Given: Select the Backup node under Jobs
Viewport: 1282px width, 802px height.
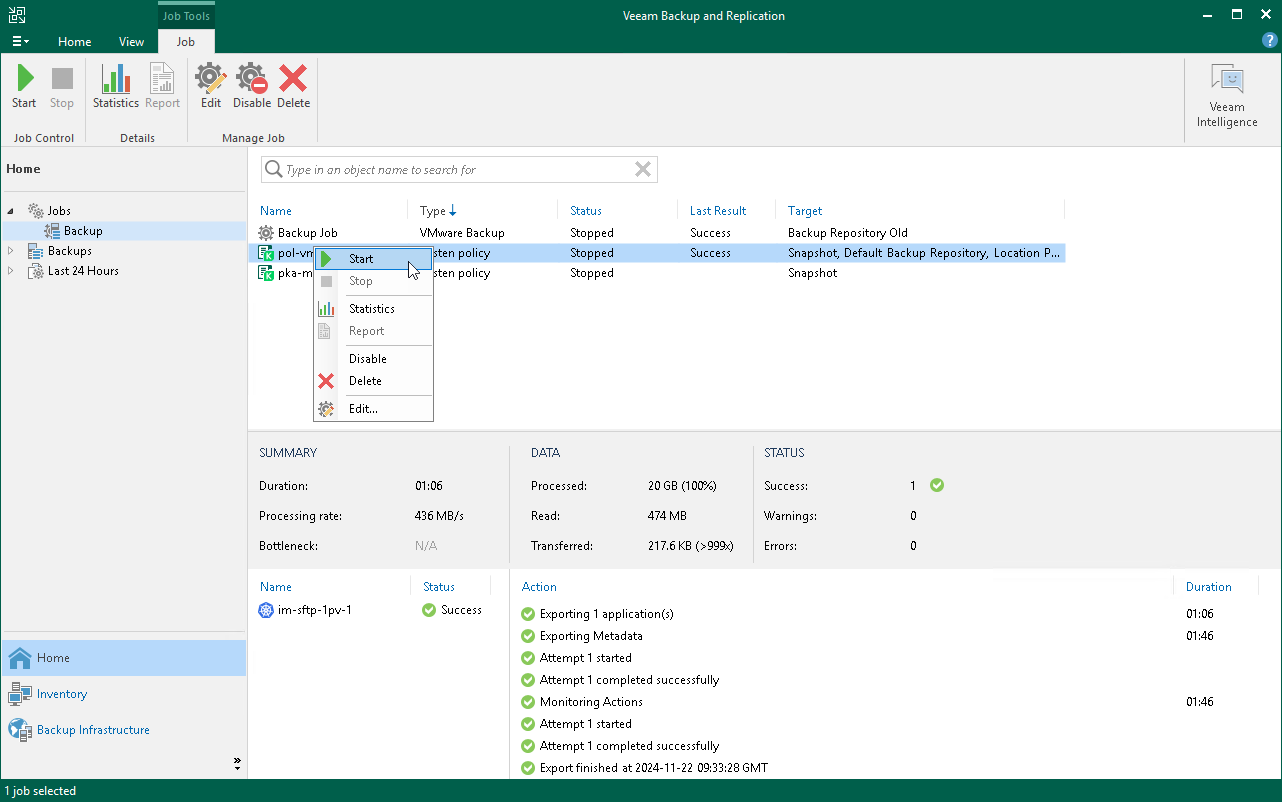Looking at the screenshot, I should (83, 231).
